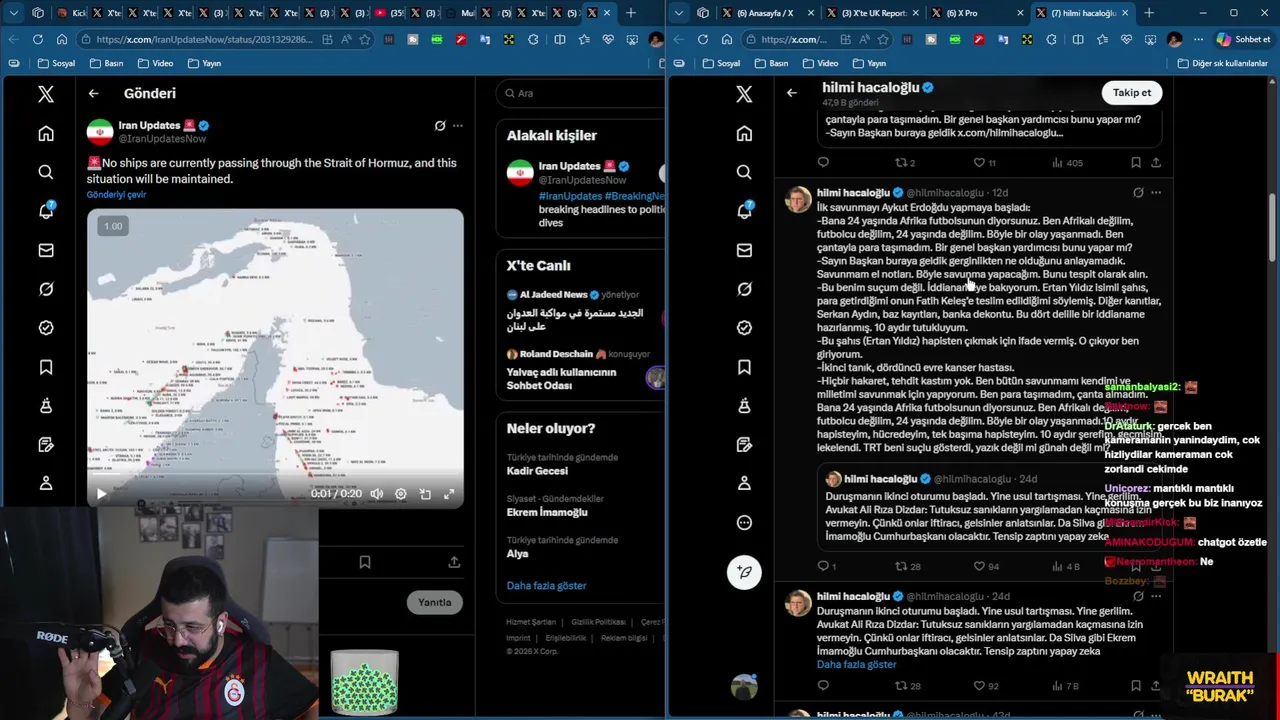Click the Ara search field
Image resolution: width=1280 pixels, height=720 pixels.
[580, 93]
